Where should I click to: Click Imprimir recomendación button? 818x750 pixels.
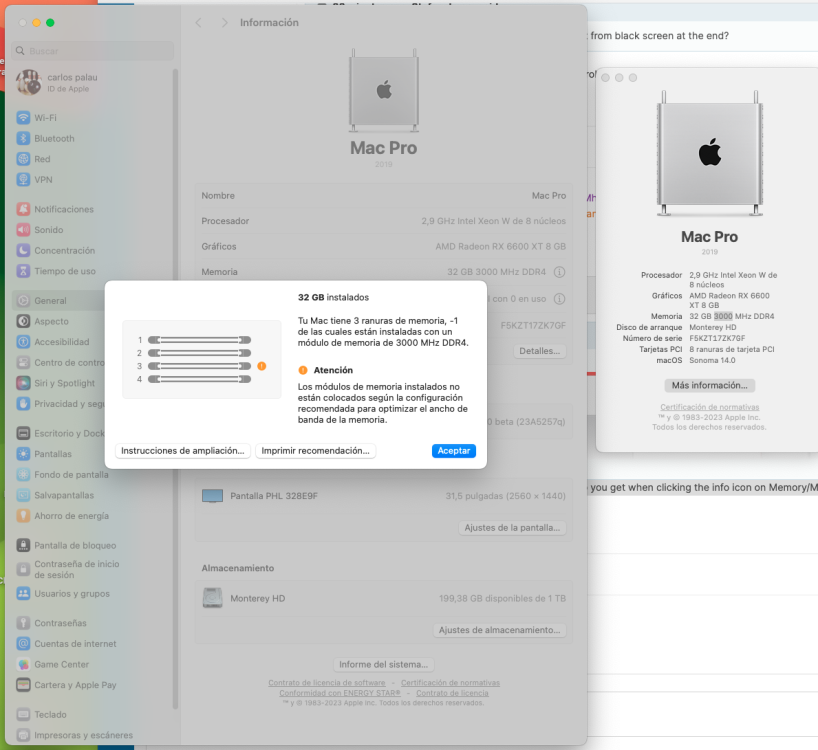click(315, 451)
